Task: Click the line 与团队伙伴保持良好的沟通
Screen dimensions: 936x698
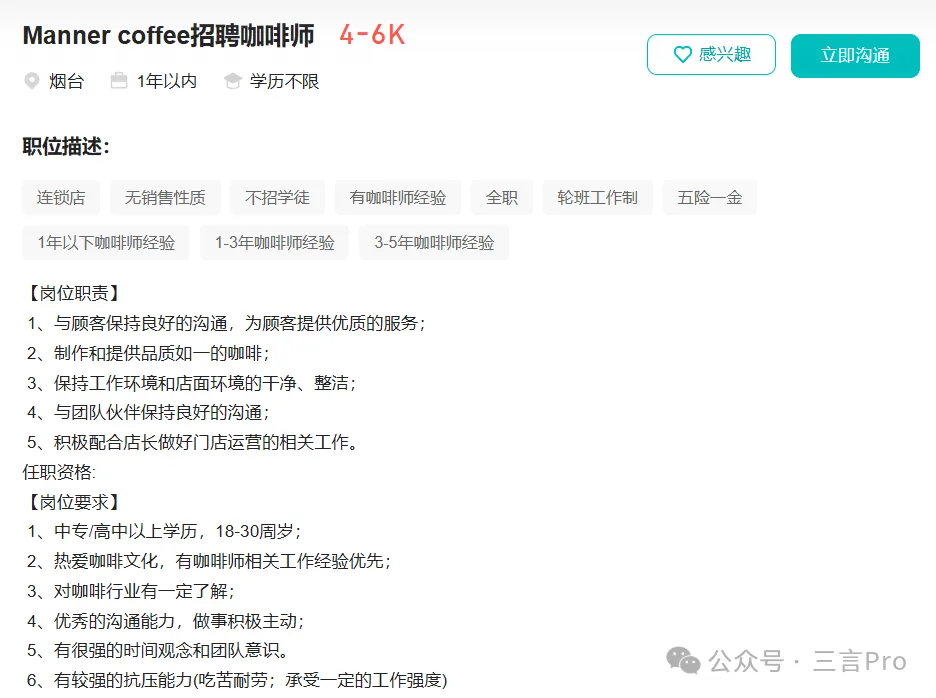Action: 148,413
